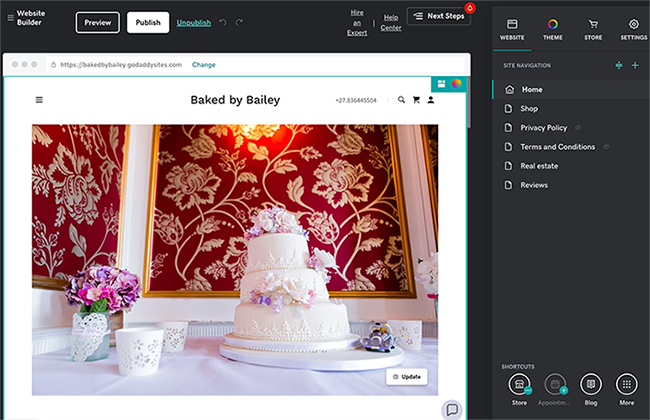Image resolution: width=650 pixels, height=420 pixels.
Task: Click the phone number +27.836445504
Action: tap(356, 100)
